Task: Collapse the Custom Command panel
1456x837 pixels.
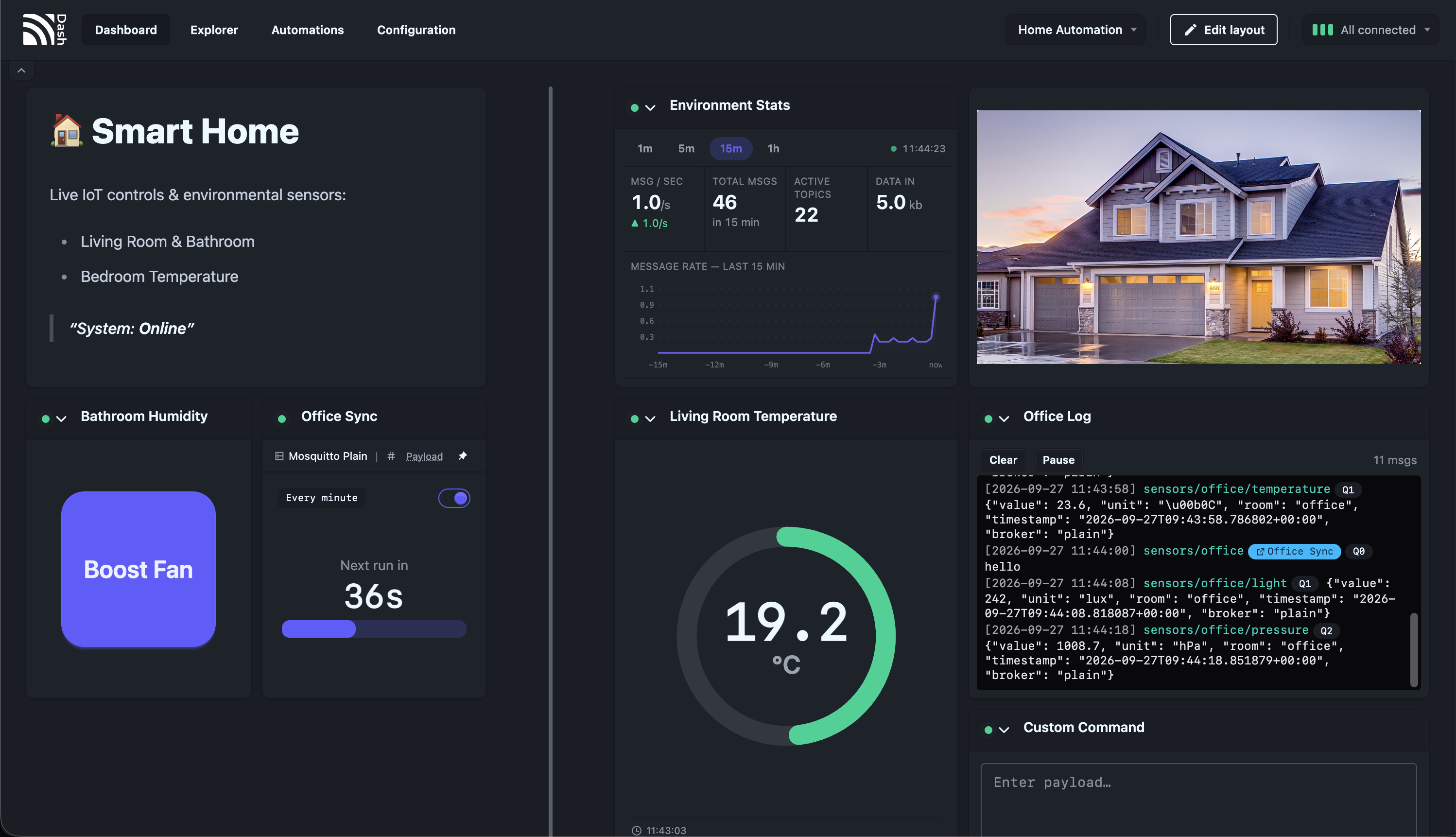Action: point(1004,730)
